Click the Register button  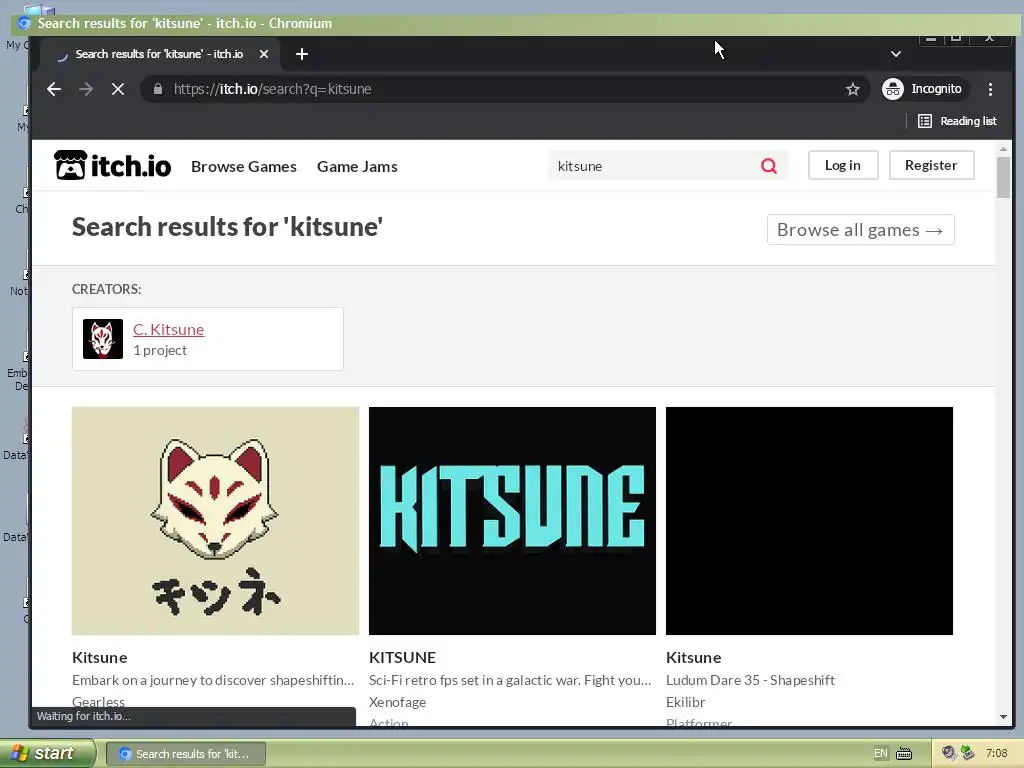931,165
